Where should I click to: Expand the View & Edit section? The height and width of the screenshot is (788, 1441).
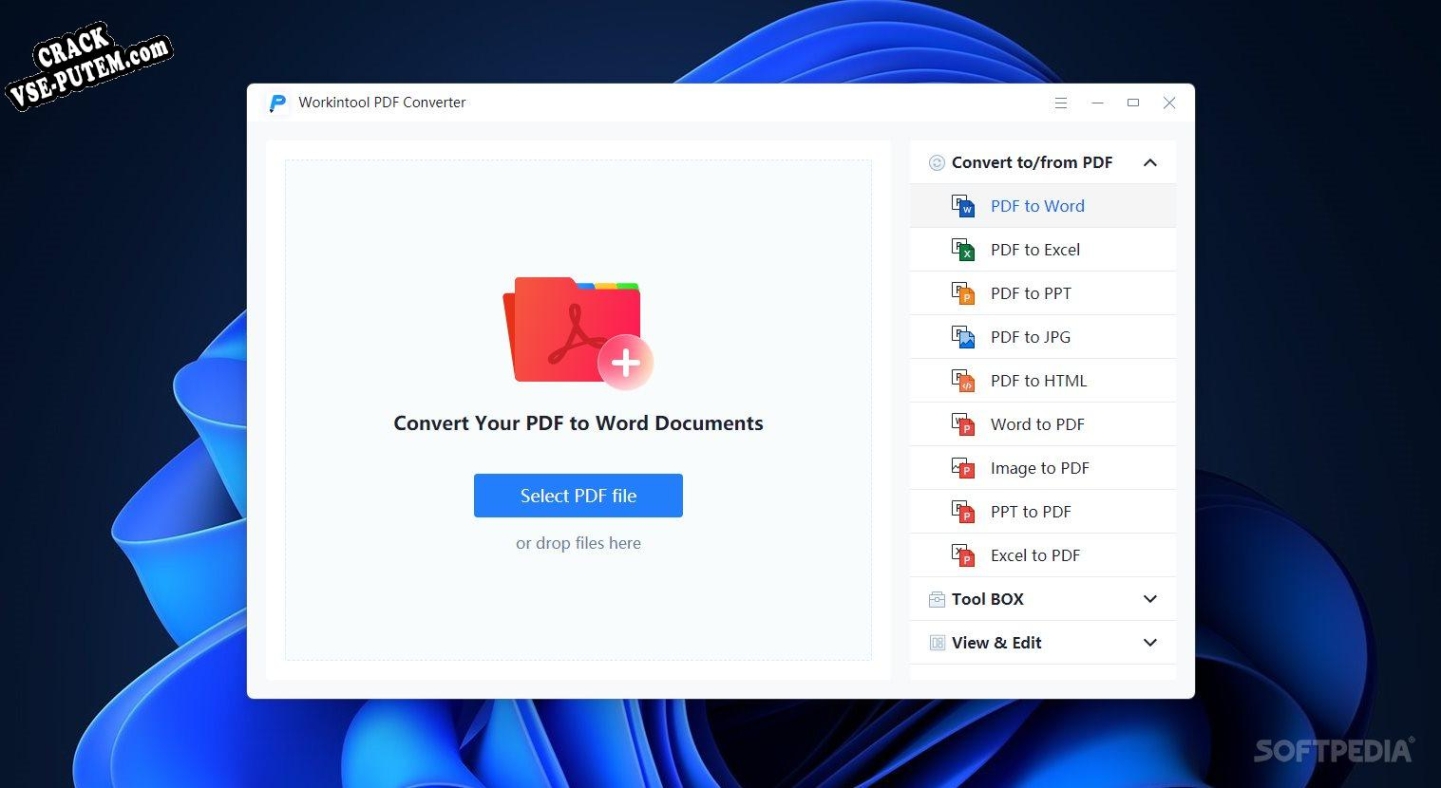pos(1150,643)
